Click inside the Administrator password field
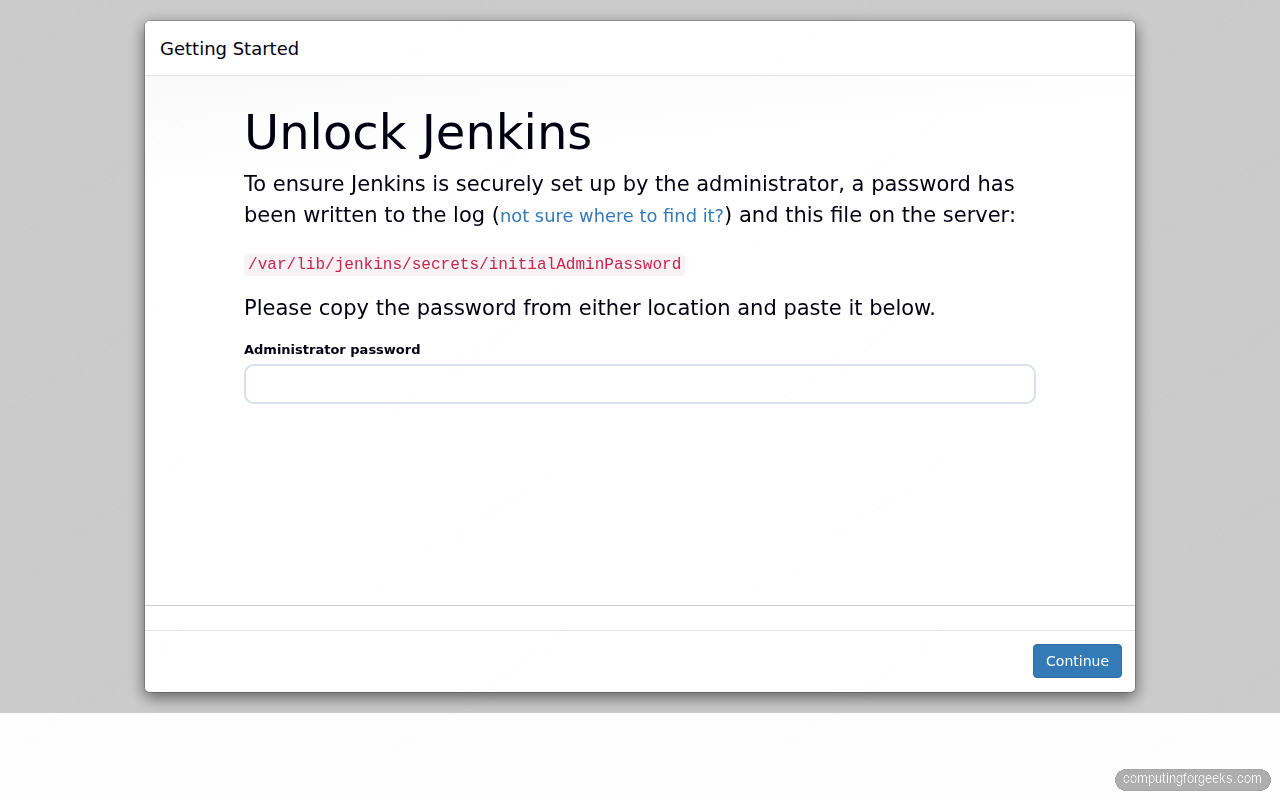Screen dimensions: 1280x800 click(x=639, y=384)
